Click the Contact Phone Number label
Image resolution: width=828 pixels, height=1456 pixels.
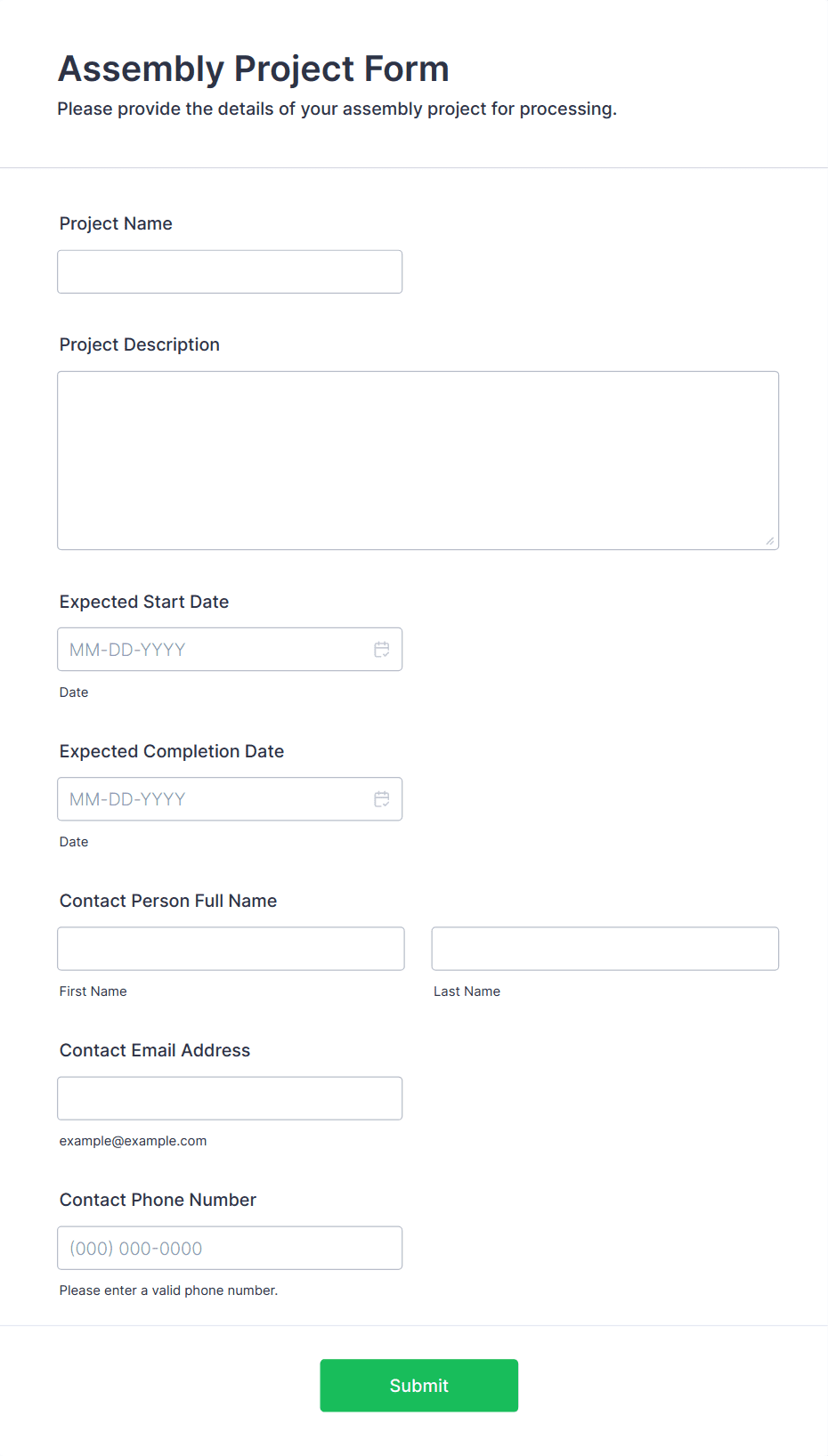[x=158, y=1200]
